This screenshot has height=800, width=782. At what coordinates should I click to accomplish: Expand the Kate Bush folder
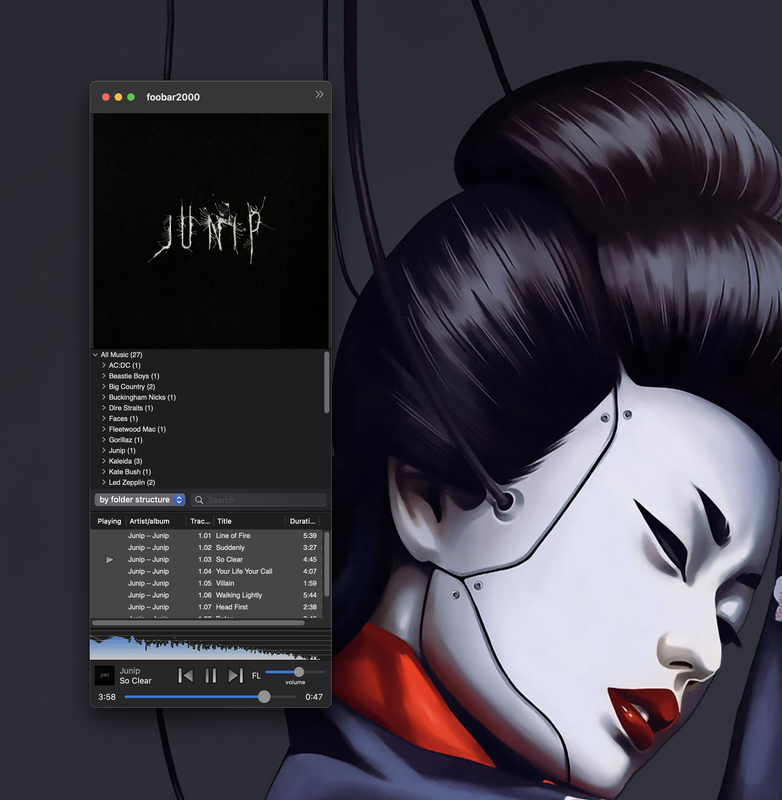tap(104, 472)
